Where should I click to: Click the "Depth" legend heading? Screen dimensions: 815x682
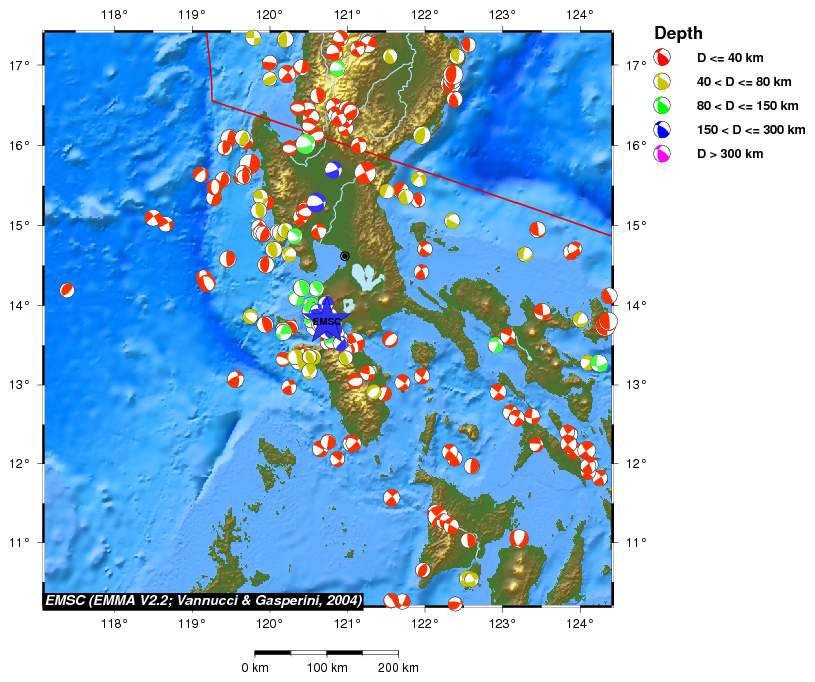[x=678, y=33]
